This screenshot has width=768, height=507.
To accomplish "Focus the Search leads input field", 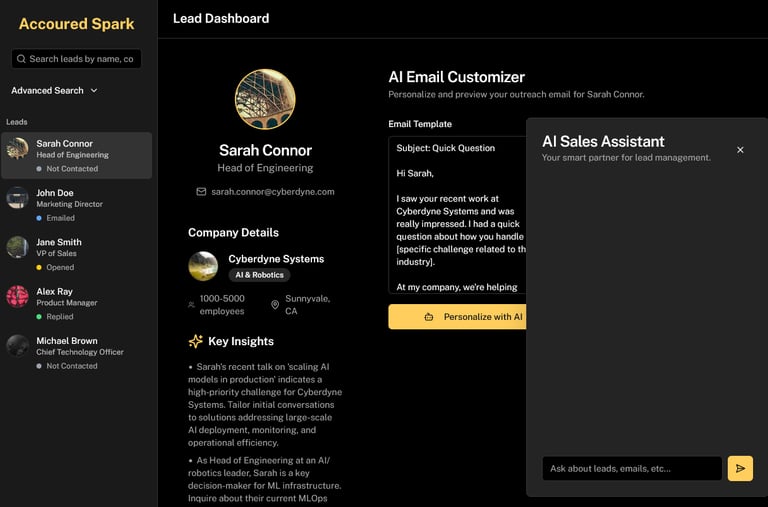I will click(x=76, y=59).
